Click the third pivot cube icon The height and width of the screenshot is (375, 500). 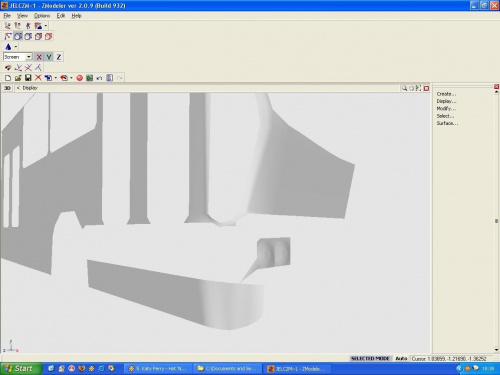coord(28,36)
